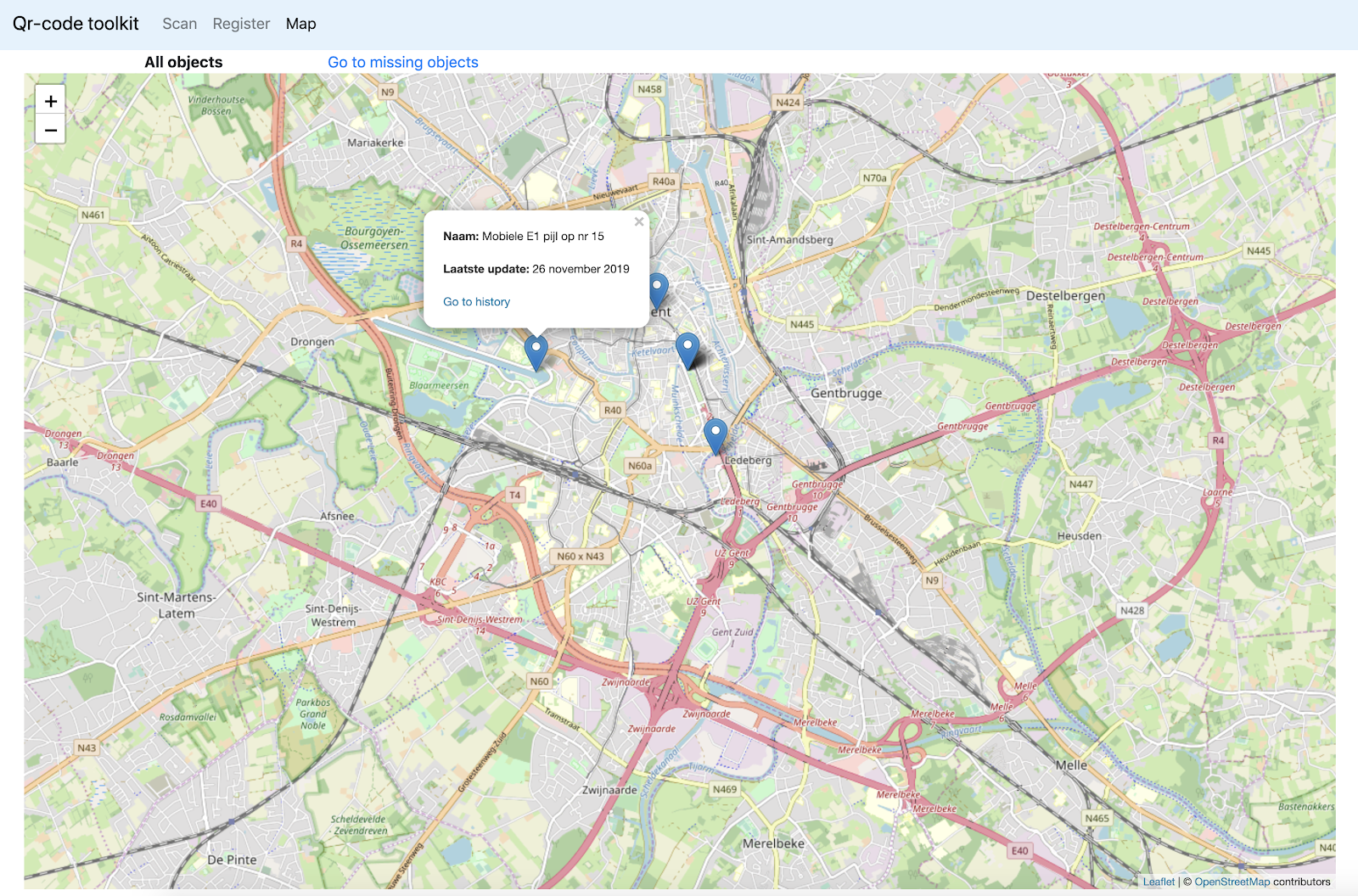
Task: Click the Parkbos Grand Noble label
Action: [313, 714]
